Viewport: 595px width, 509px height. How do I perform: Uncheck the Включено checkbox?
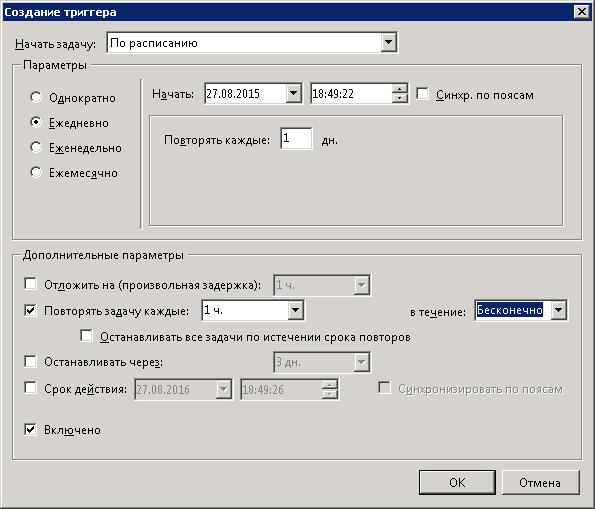coord(30,429)
